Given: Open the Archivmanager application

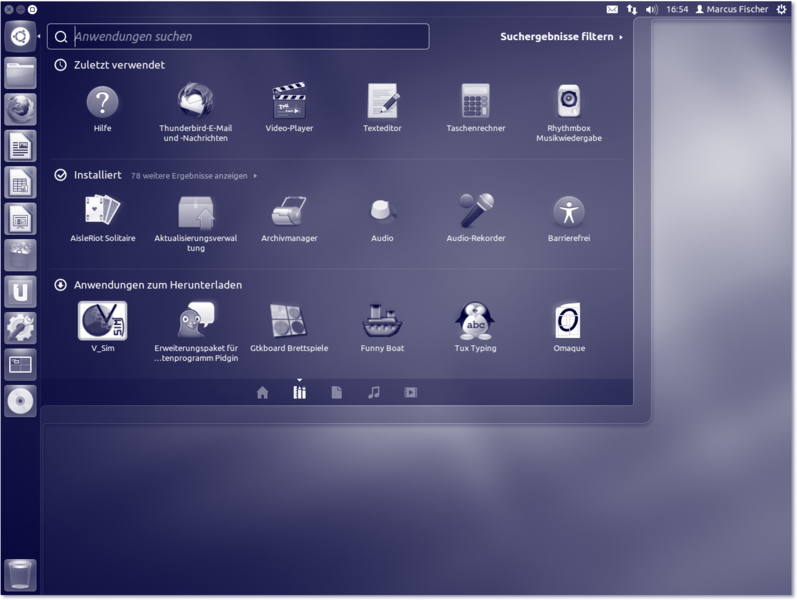Looking at the screenshot, I should [289, 212].
